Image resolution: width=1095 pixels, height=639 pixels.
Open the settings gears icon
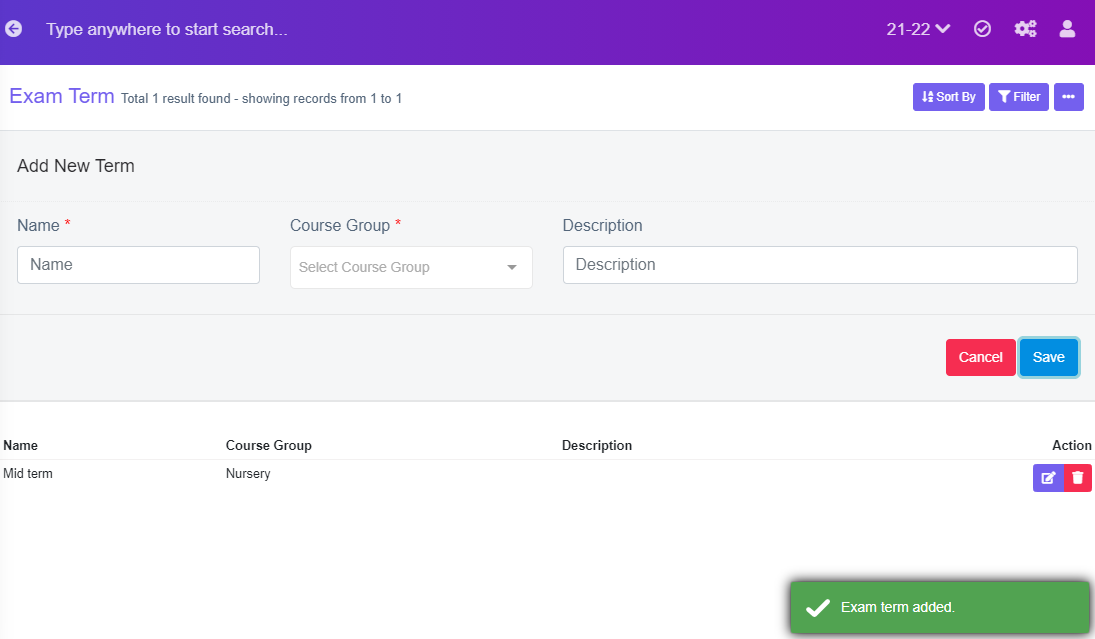(x=1025, y=29)
